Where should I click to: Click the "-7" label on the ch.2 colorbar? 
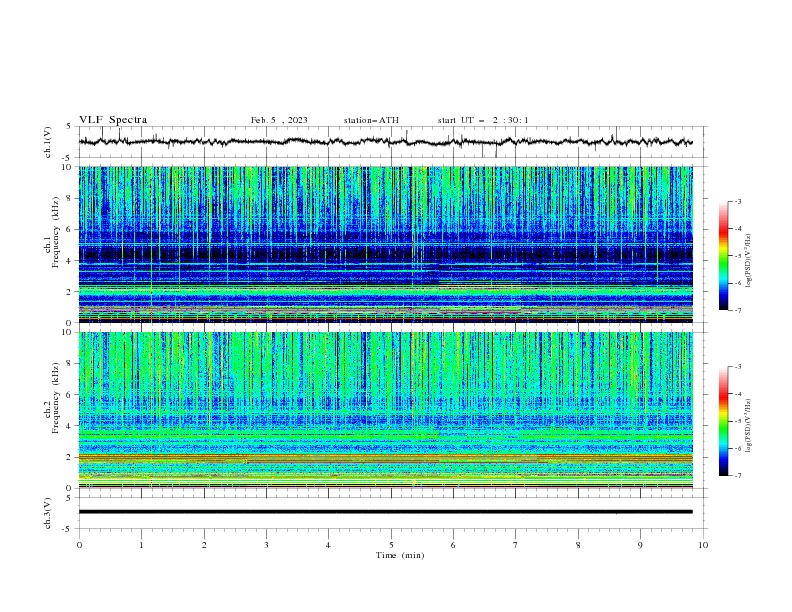pyautogui.click(x=738, y=476)
